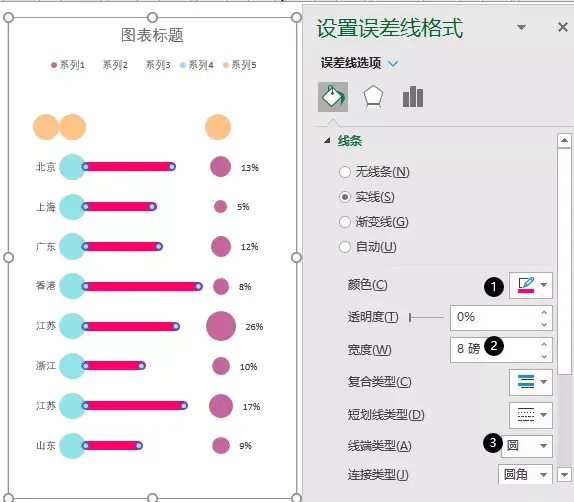Click the 13% data label
Screen dimensions: 574x502
point(250,168)
